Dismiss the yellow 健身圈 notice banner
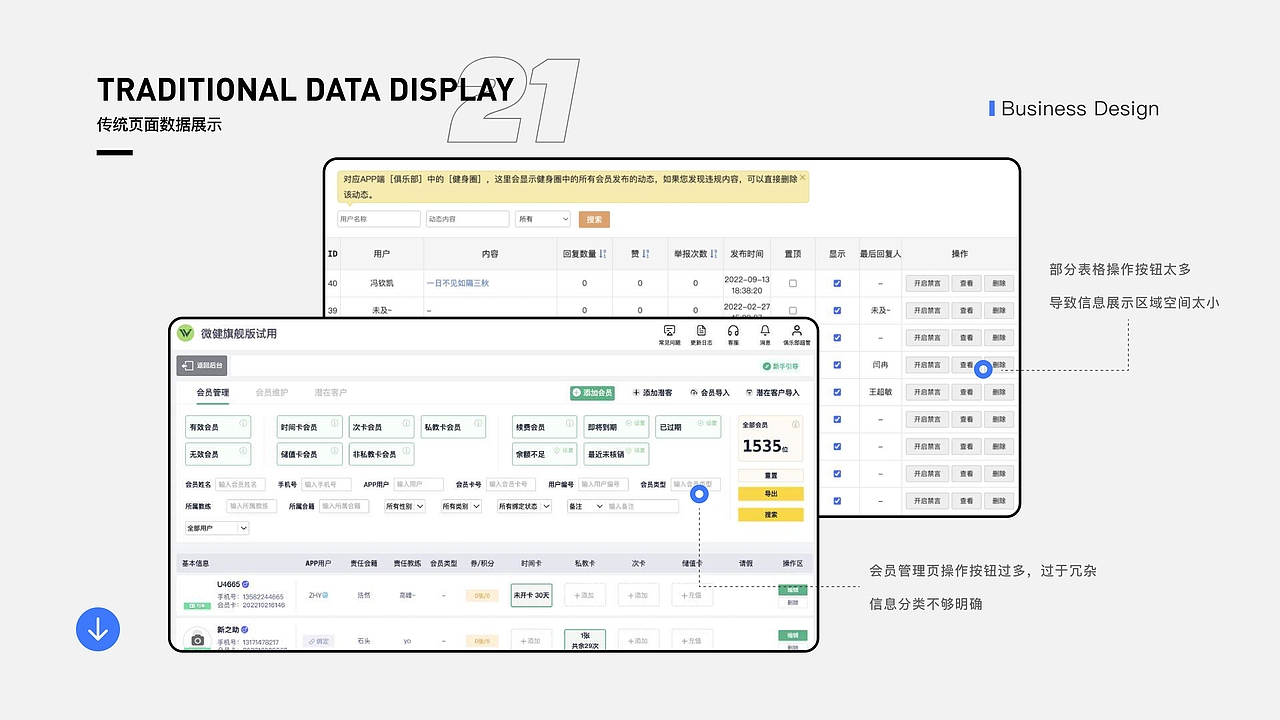The width and height of the screenshot is (1280, 720). (802, 177)
